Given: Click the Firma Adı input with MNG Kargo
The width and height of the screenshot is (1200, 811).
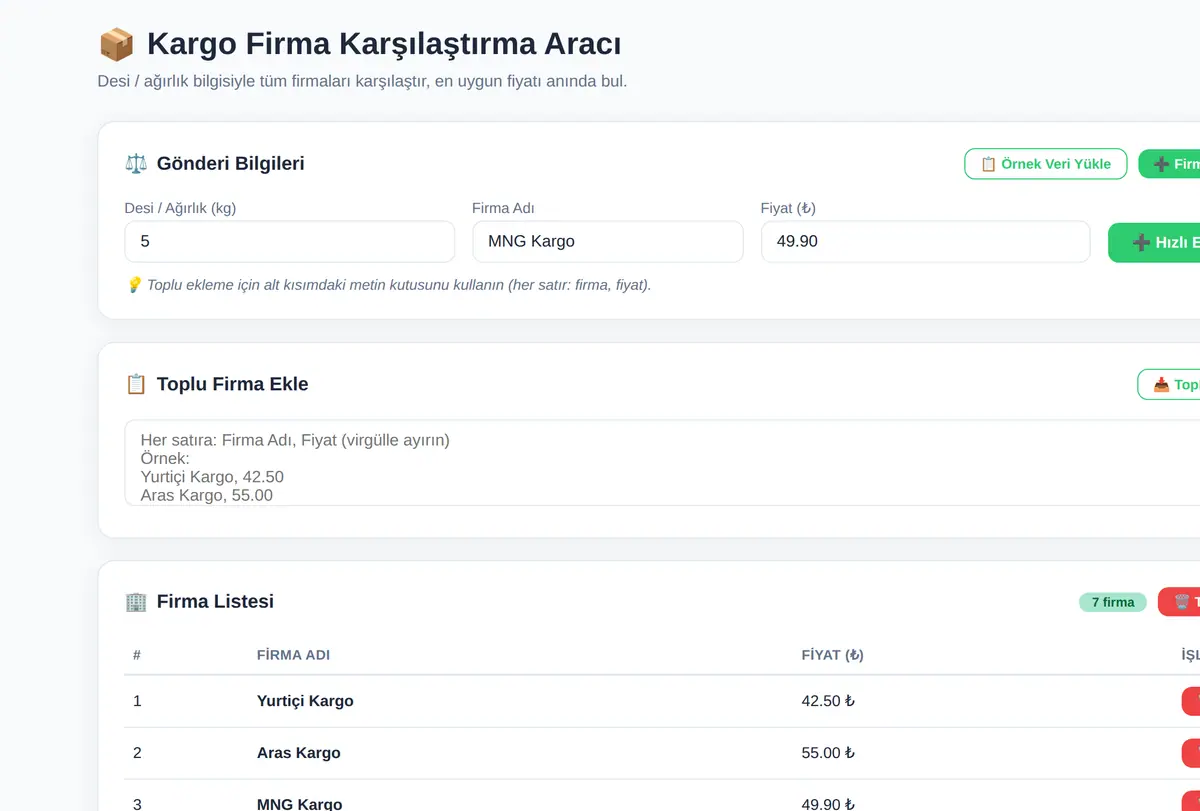Looking at the screenshot, I should click(607, 242).
